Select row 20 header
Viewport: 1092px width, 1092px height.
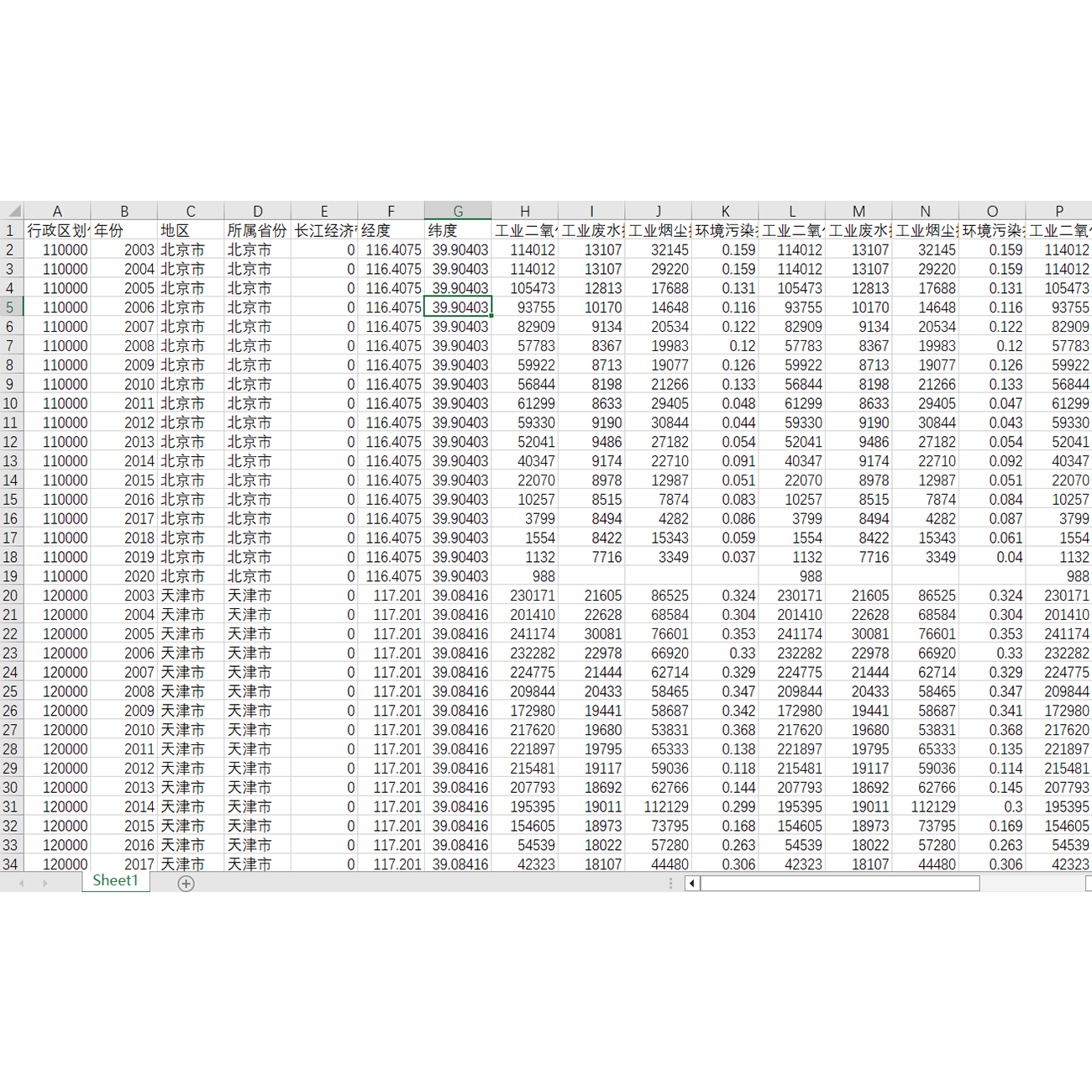click(x=11, y=596)
